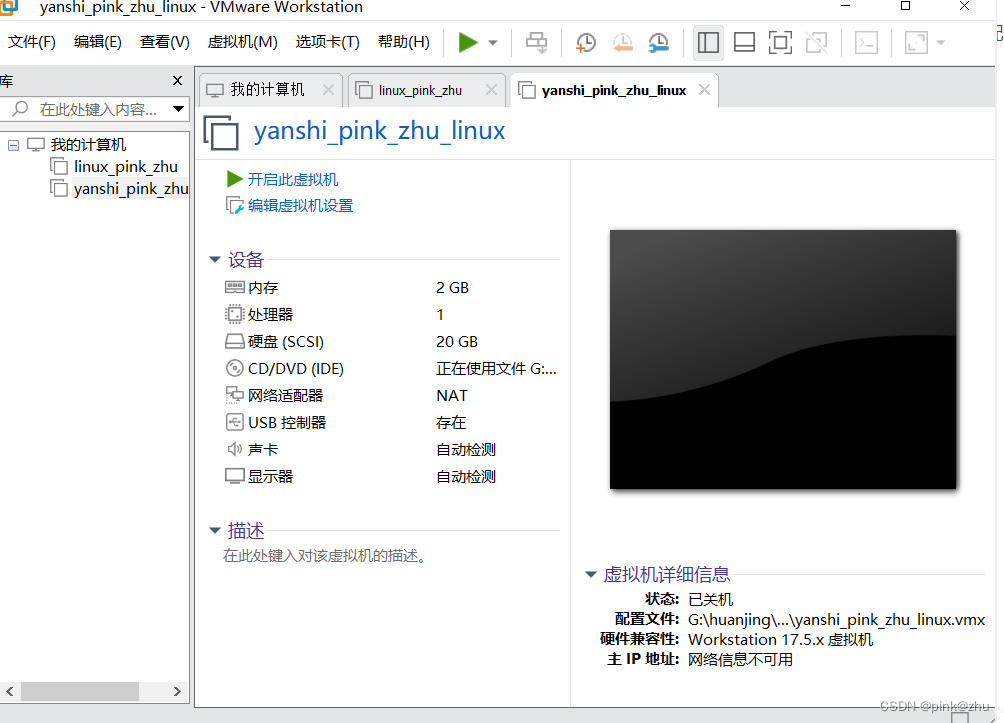Open the stretch display dropdown arrow
This screenshot has width=1004, height=723.
click(x=941, y=43)
